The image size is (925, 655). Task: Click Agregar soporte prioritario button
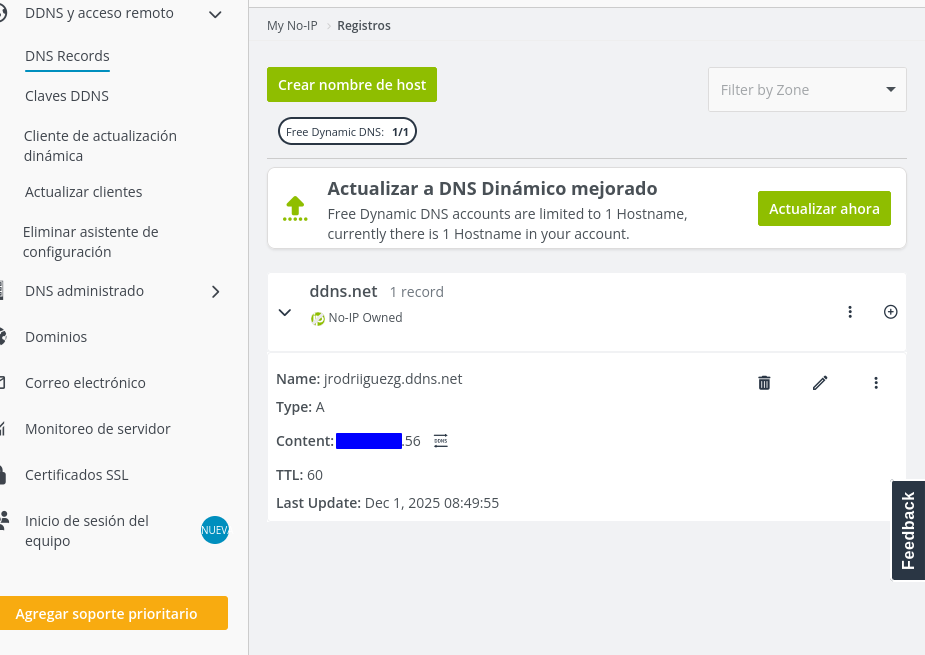[113, 613]
